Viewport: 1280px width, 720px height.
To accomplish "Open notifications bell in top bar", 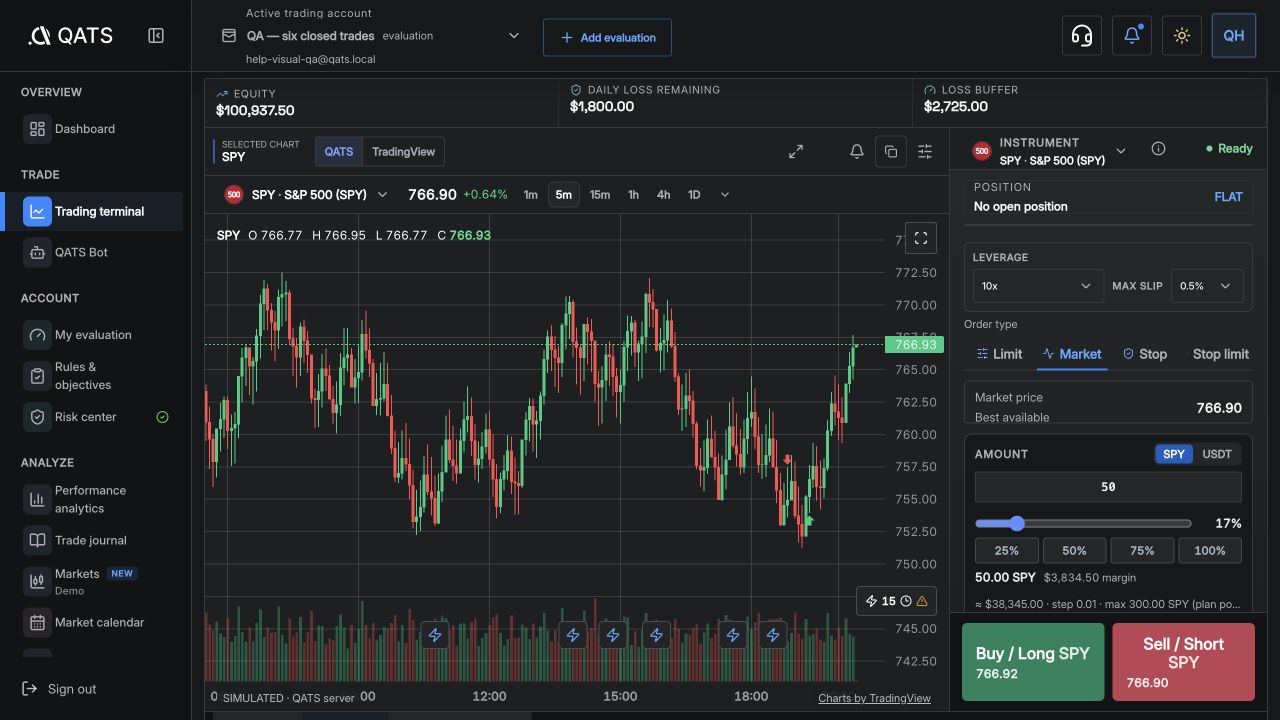I will pyautogui.click(x=1132, y=36).
